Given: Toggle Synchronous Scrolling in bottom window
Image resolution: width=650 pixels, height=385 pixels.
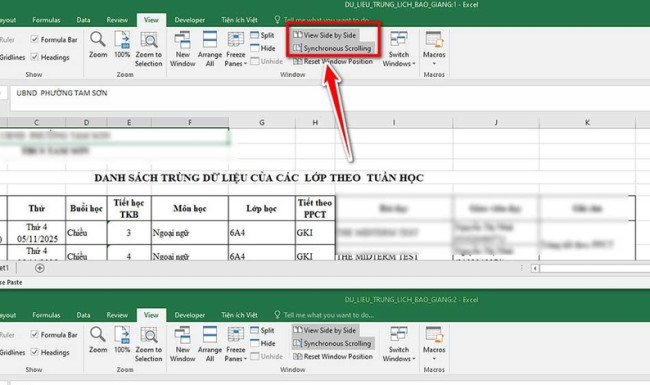Looking at the screenshot, I should pos(332,343).
